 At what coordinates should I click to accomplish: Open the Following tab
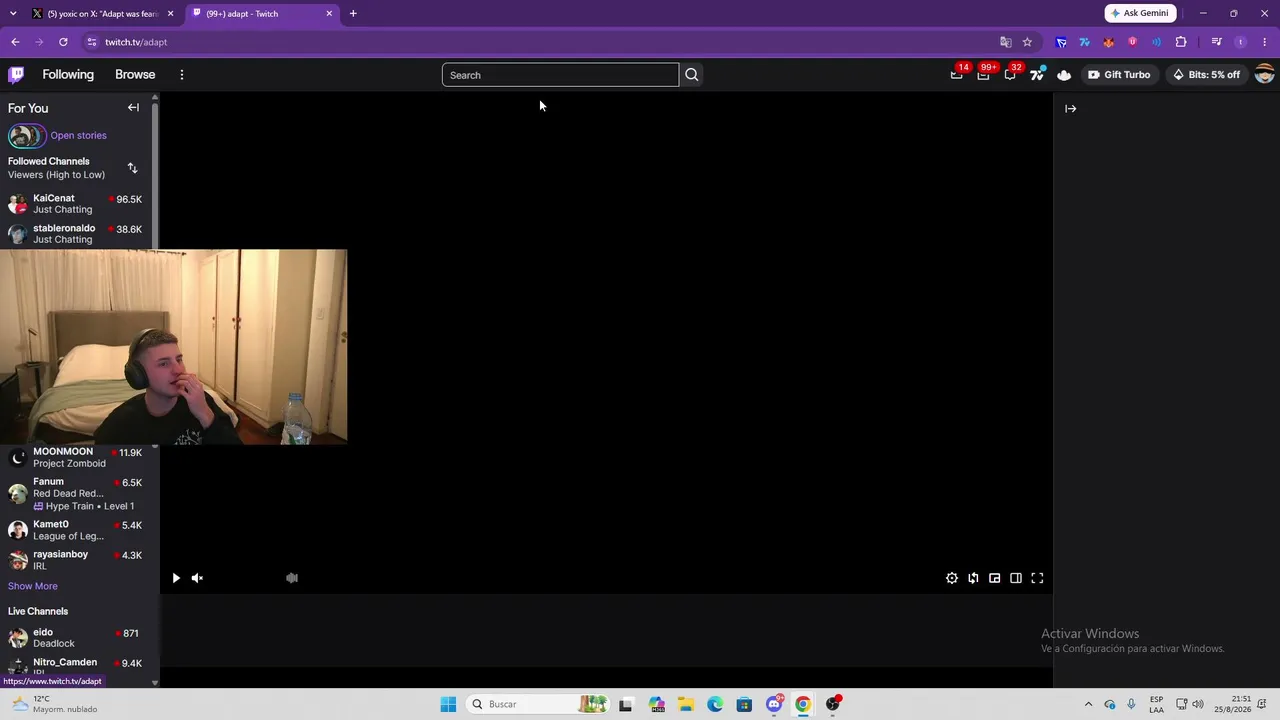(68, 75)
